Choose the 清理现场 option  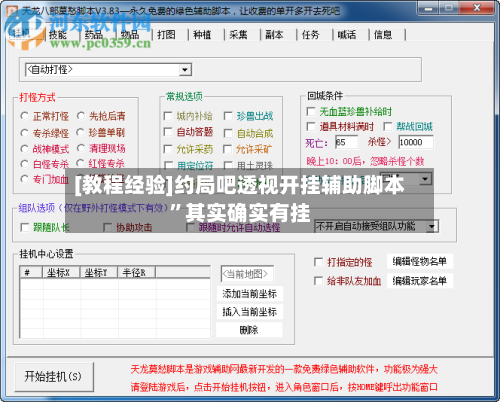point(81,148)
